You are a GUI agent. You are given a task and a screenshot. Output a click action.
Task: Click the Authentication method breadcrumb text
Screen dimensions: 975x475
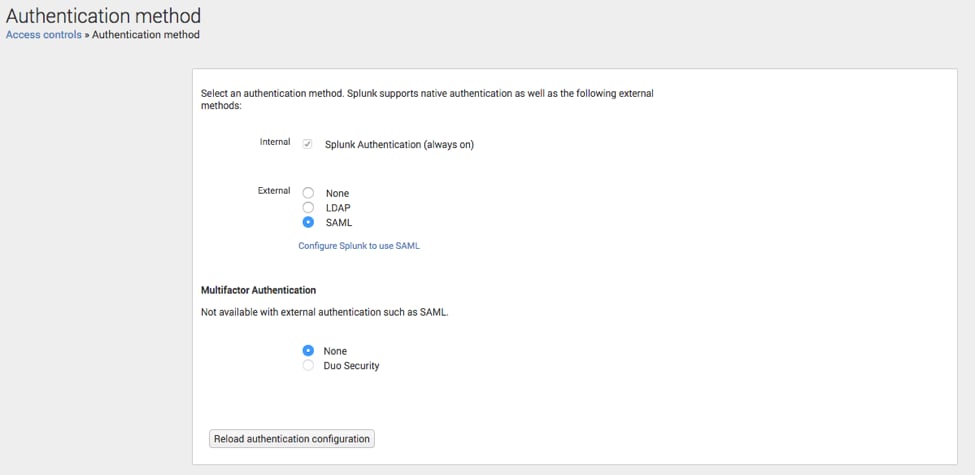[146, 35]
